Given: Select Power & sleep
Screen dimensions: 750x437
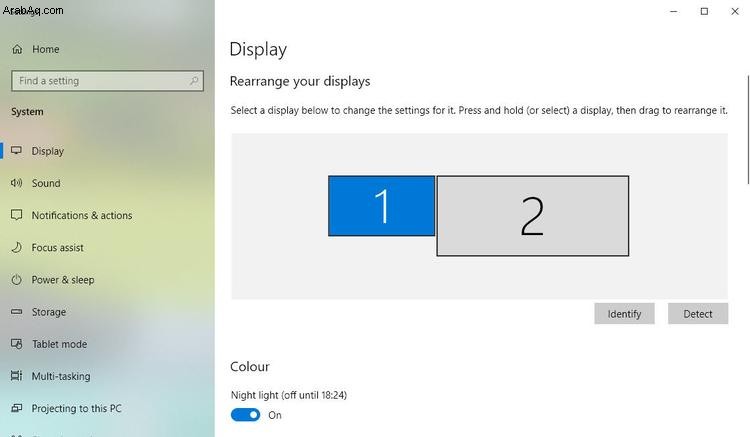Looking at the screenshot, I should [63, 280].
